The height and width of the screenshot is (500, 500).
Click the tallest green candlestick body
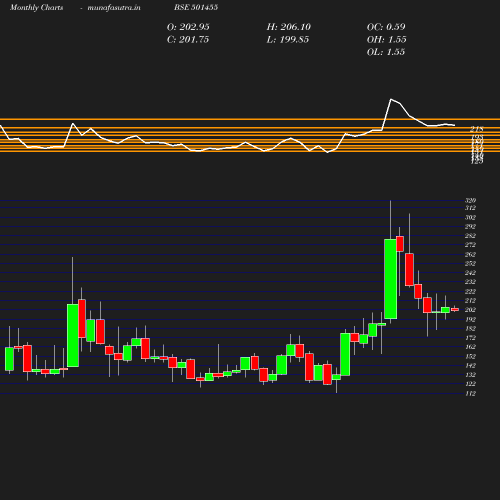click(x=391, y=279)
